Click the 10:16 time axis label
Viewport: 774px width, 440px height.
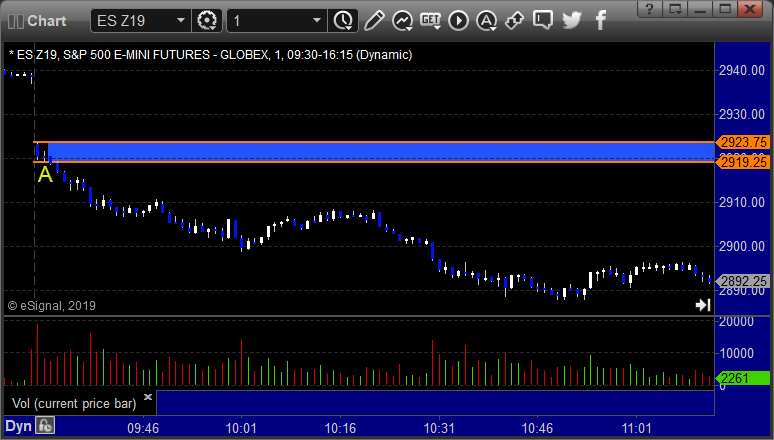[340, 428]
